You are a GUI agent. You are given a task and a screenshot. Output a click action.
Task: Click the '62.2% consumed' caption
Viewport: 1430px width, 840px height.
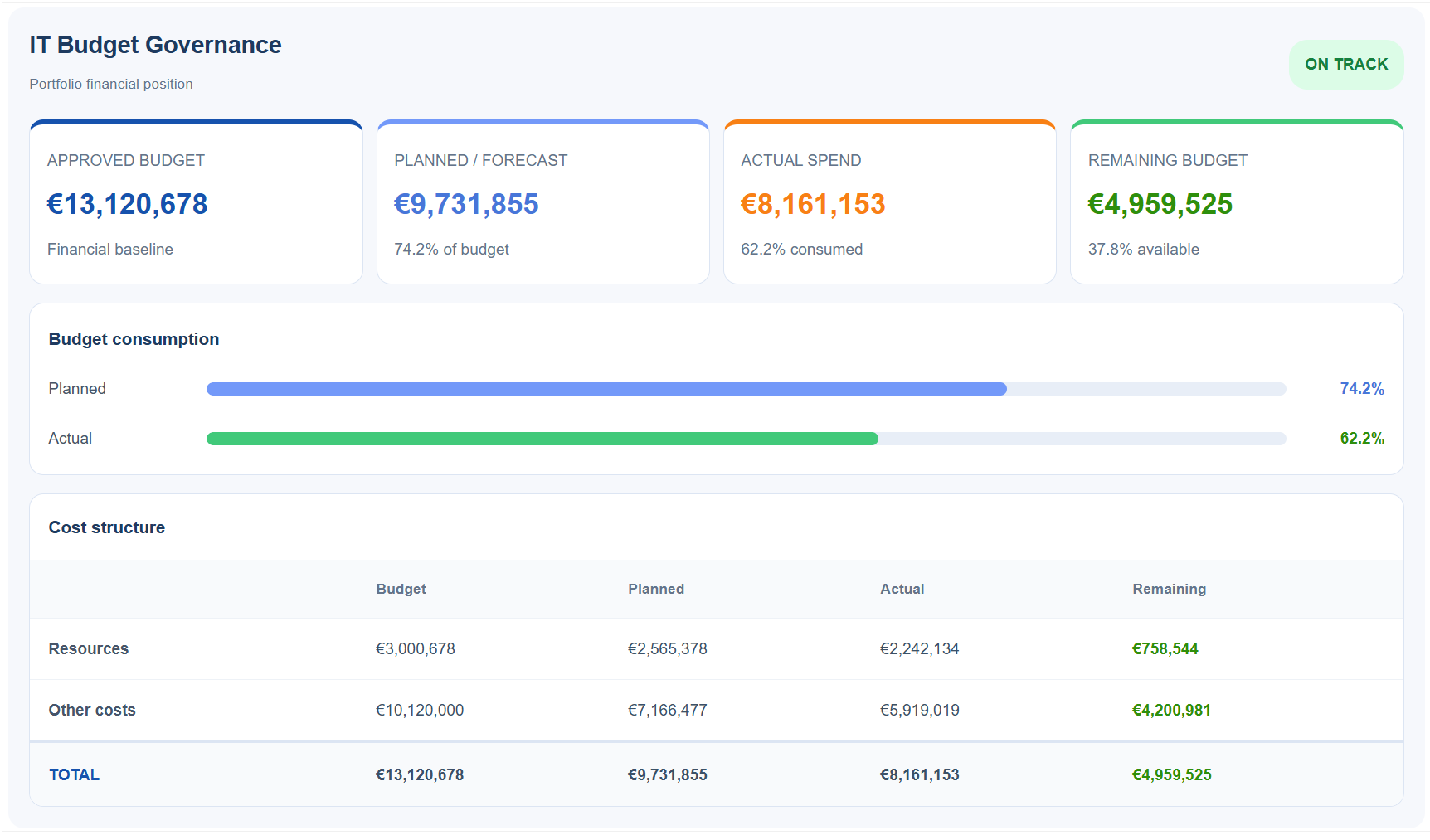801,249
